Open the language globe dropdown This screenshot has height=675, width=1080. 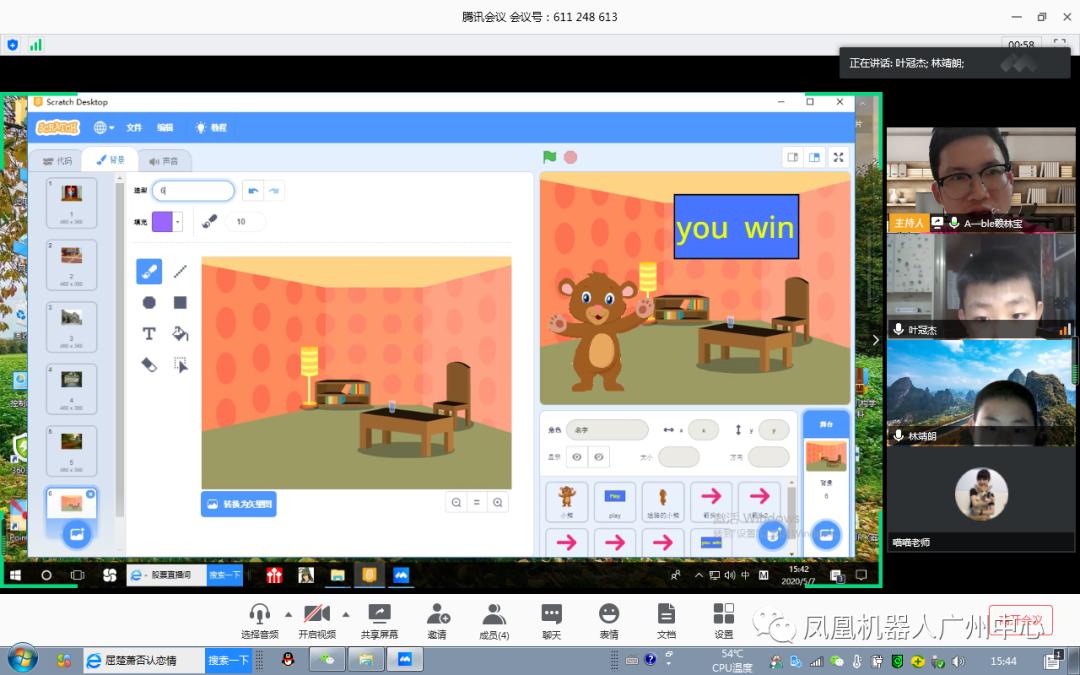coord(103,127)
